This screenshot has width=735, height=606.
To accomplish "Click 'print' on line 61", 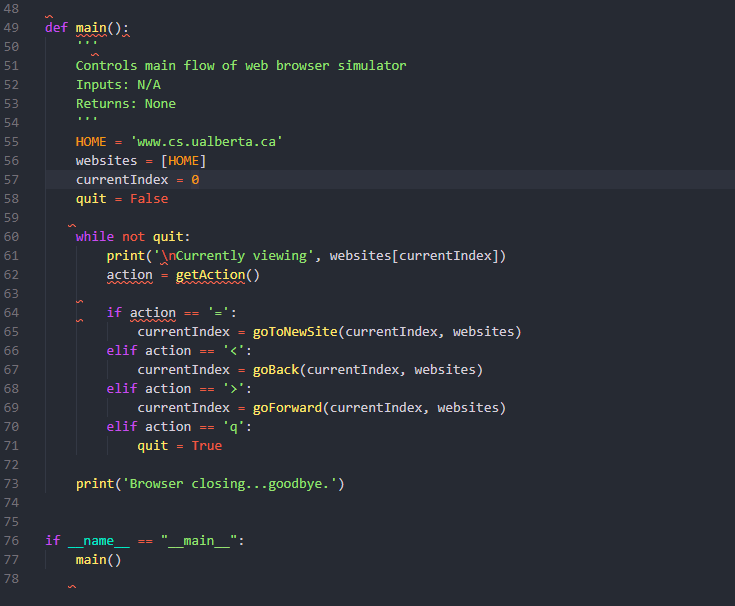I will point(126,255).
